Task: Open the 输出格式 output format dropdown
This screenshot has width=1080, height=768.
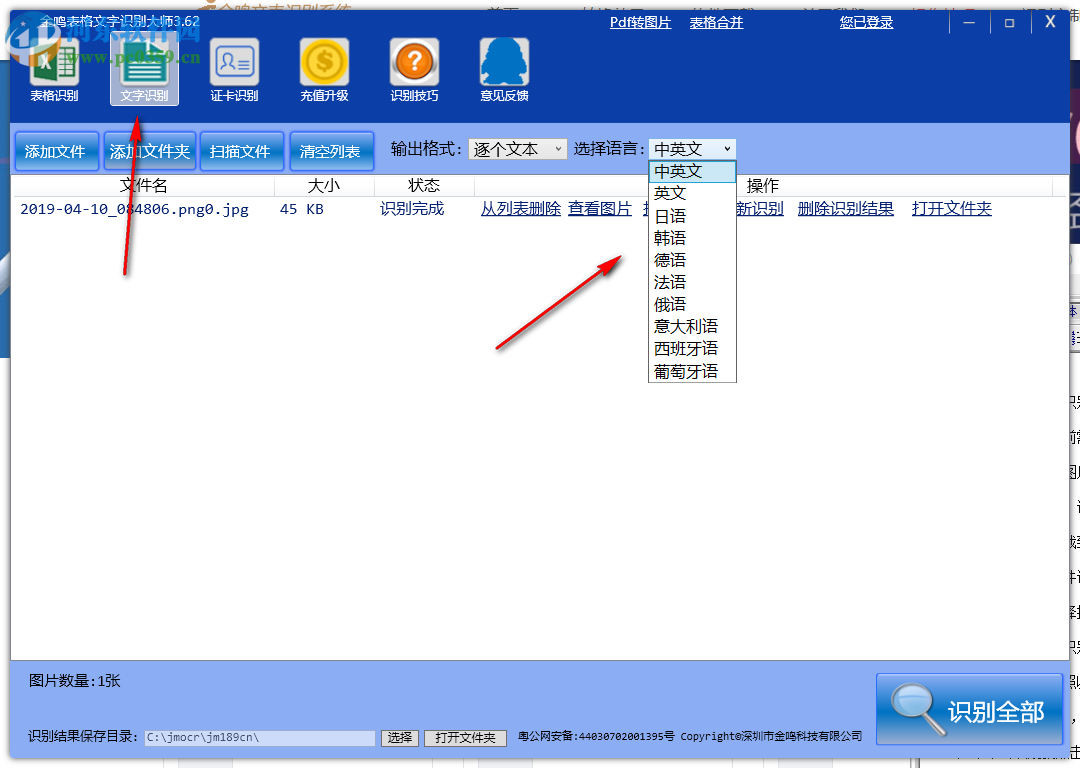Action: [x=517, y=148]
